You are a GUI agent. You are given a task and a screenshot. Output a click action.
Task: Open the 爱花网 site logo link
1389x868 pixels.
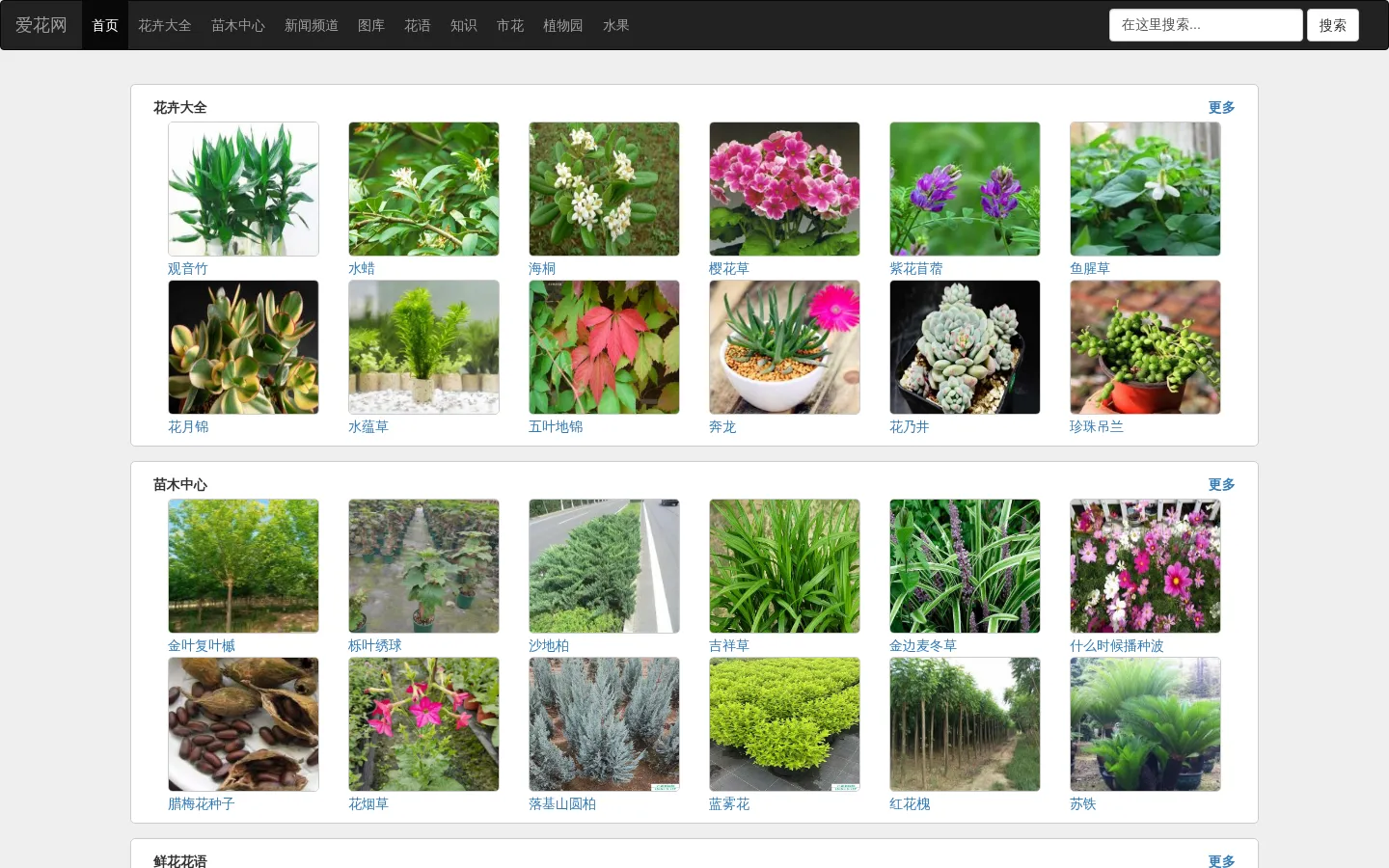[x=41, y=25]
